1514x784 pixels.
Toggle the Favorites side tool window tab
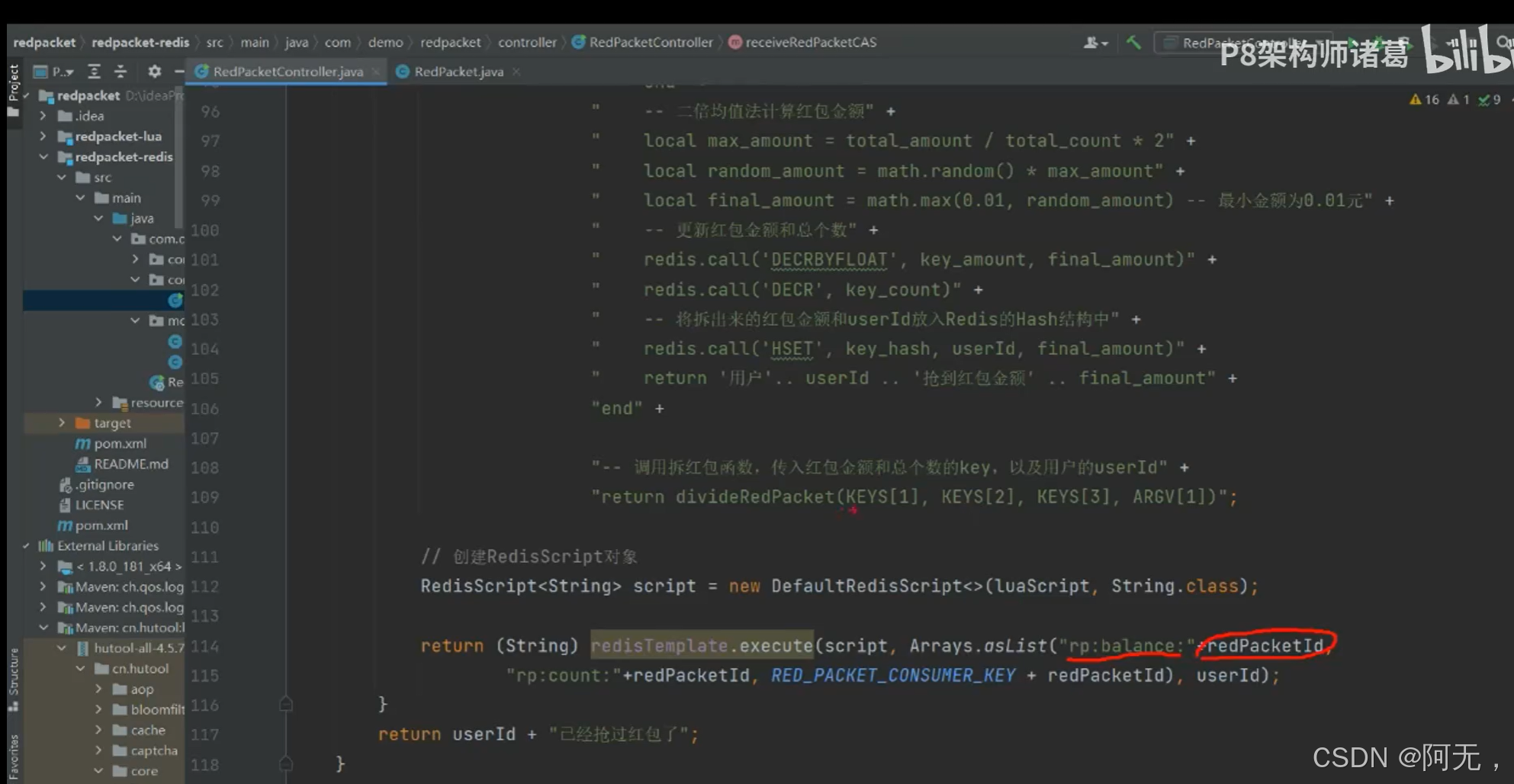tap(13, 757)
